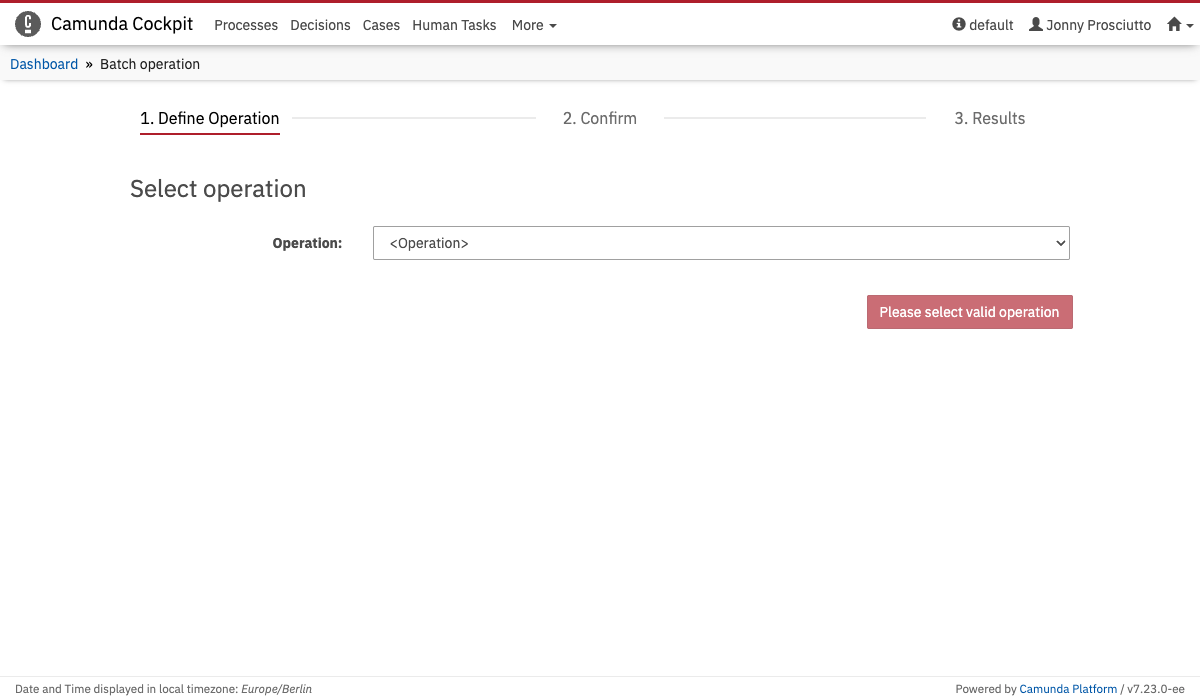Screen dimensions: 1200x700
Task: Click the Dashboard breadcrumb link
Action: click(44, 64)
